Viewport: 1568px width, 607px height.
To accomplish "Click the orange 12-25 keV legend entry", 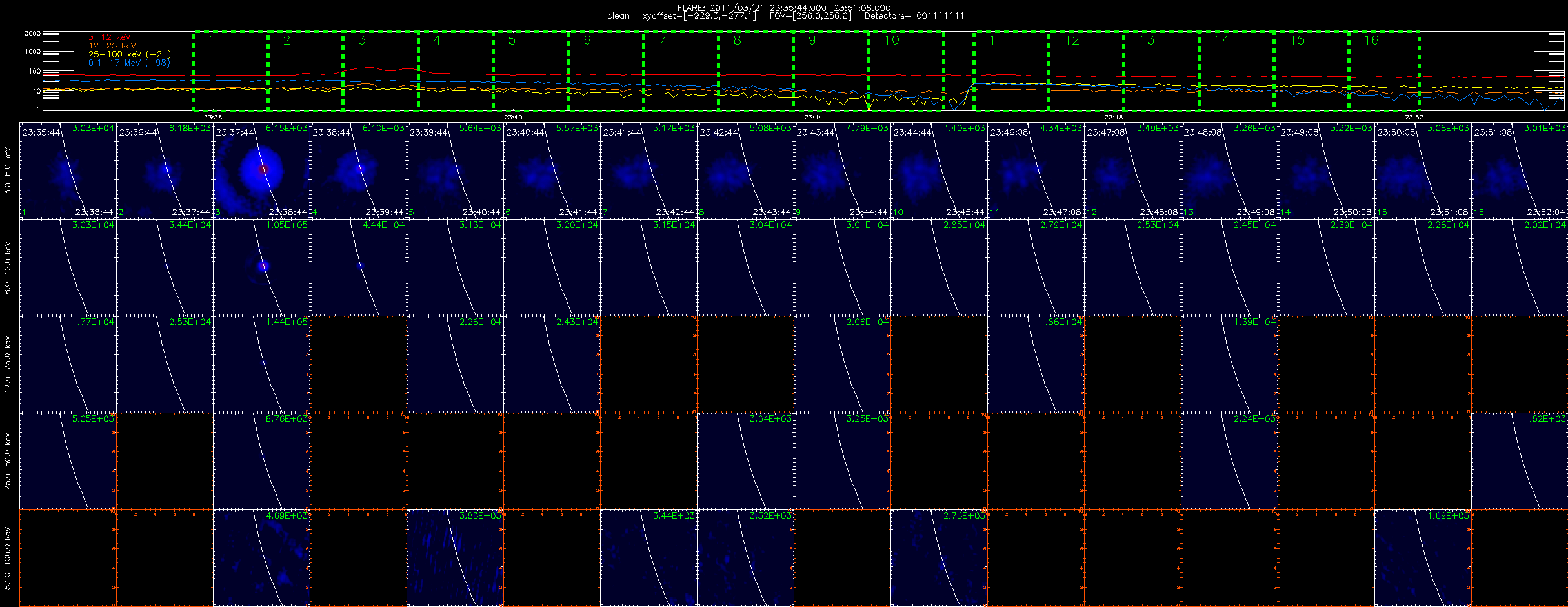I will coord(112,46).
